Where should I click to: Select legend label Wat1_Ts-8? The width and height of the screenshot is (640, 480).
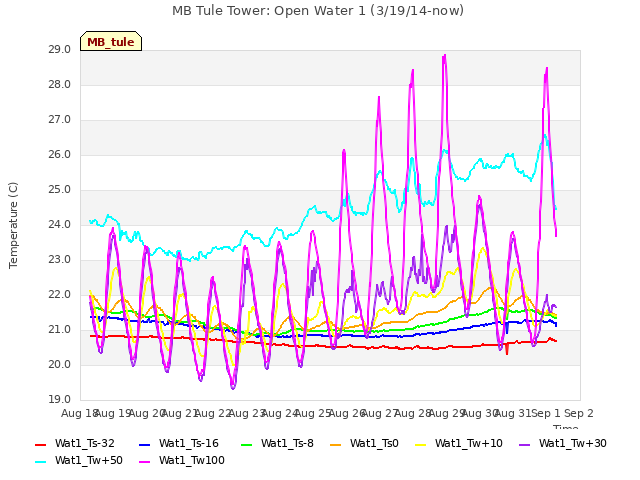coord(287,444)
